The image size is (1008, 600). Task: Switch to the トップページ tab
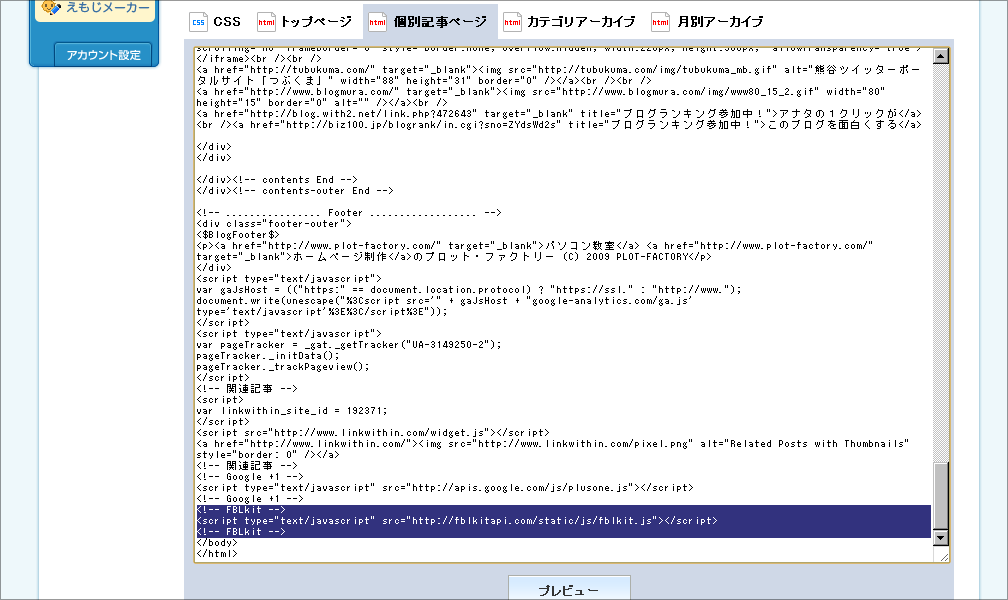(x=304, y=22)
